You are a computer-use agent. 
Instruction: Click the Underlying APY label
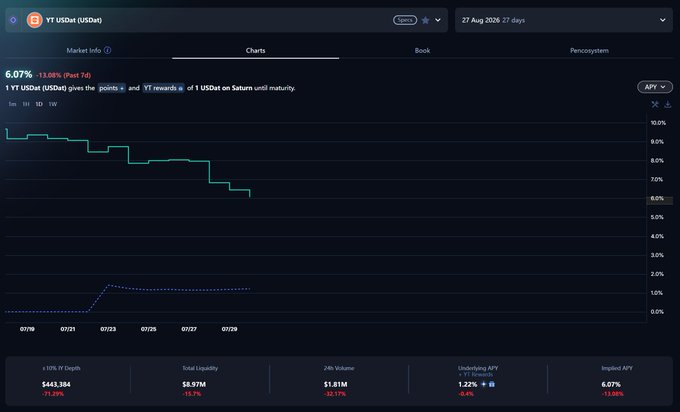pyautogui.click(x=478, y=368)
